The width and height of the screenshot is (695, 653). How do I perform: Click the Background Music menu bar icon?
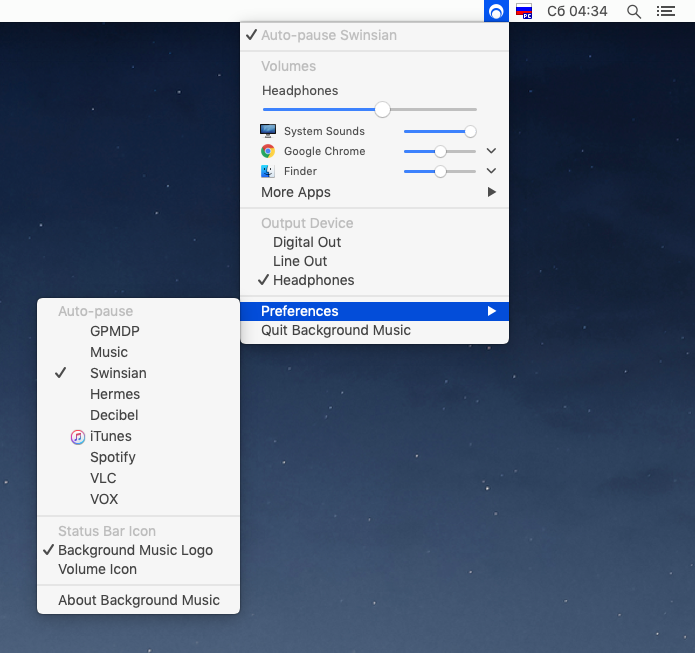(x=496, y=11)
